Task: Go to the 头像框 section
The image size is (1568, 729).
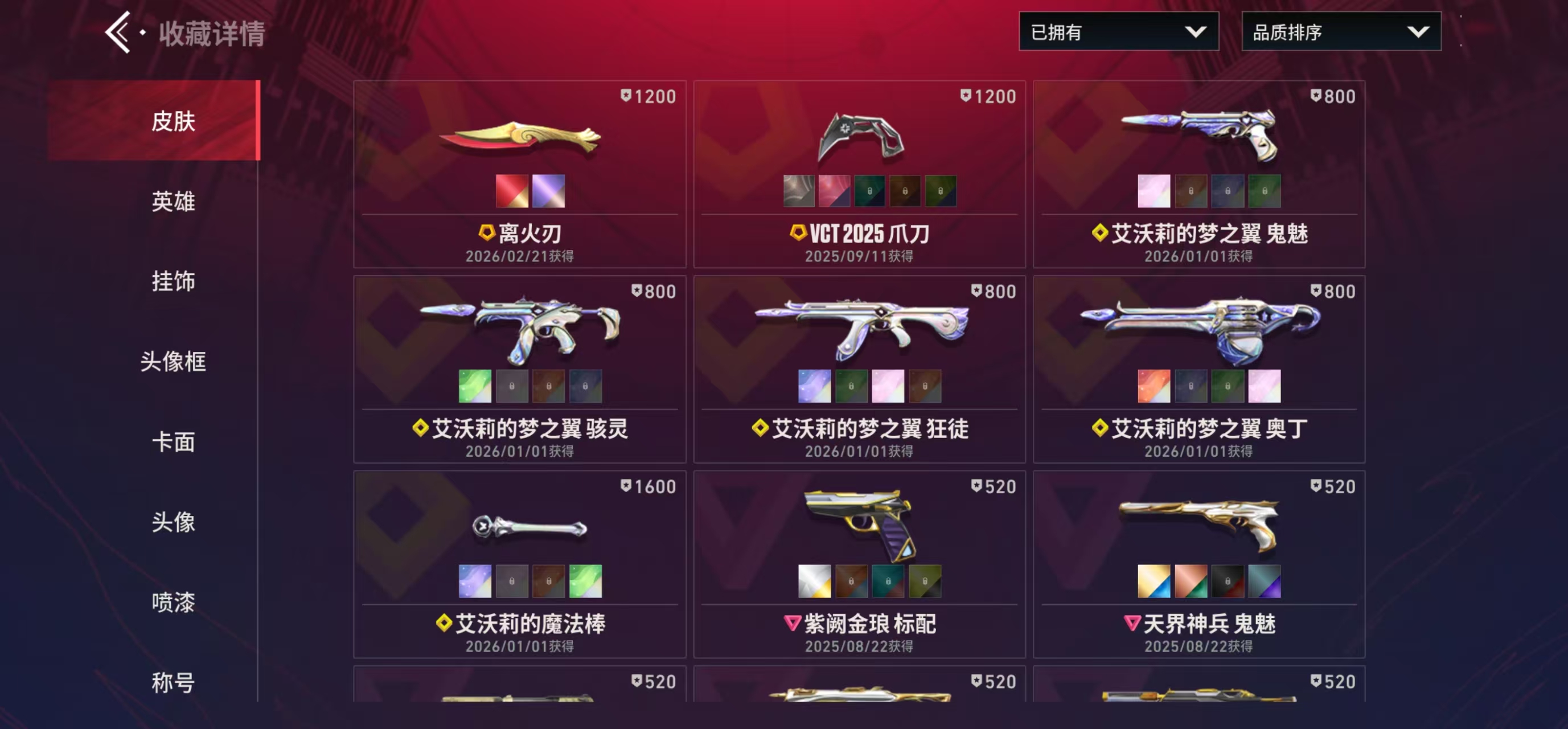Action: tap(174, 362)
